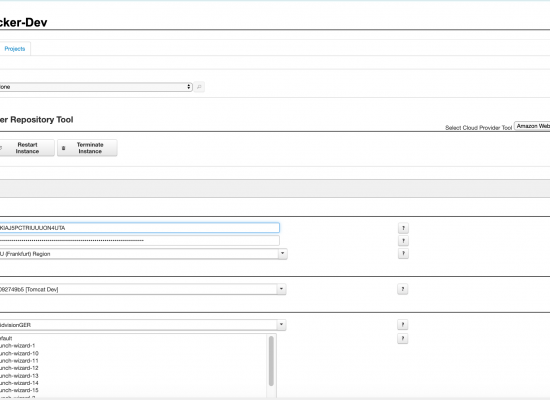Click help icon beside the launch-wizard list
This screenshot has width=550, height=400.
(402, 338)
